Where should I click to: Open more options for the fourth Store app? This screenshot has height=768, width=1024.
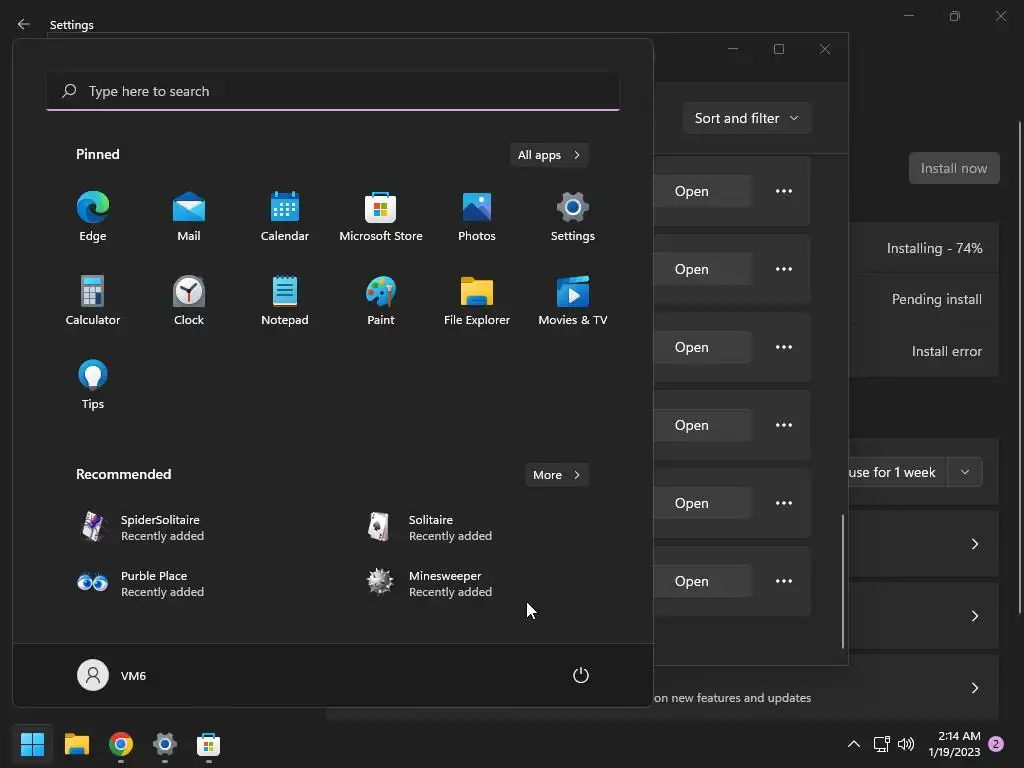pyautogui.click(x=784, y=425)
